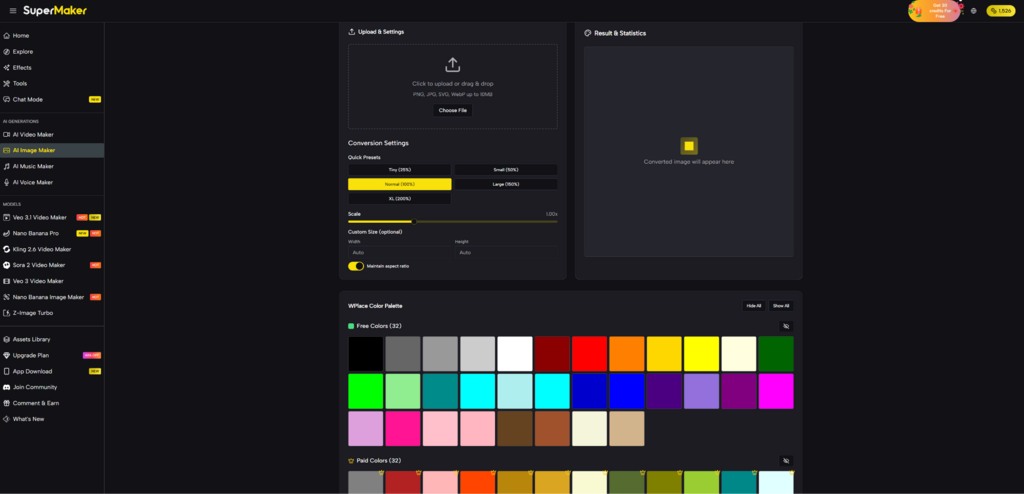This screenshot has width=1024, height=494.
Task: Click the Hide All palette button
Action: pyautogui.click(x=753, y=305)
